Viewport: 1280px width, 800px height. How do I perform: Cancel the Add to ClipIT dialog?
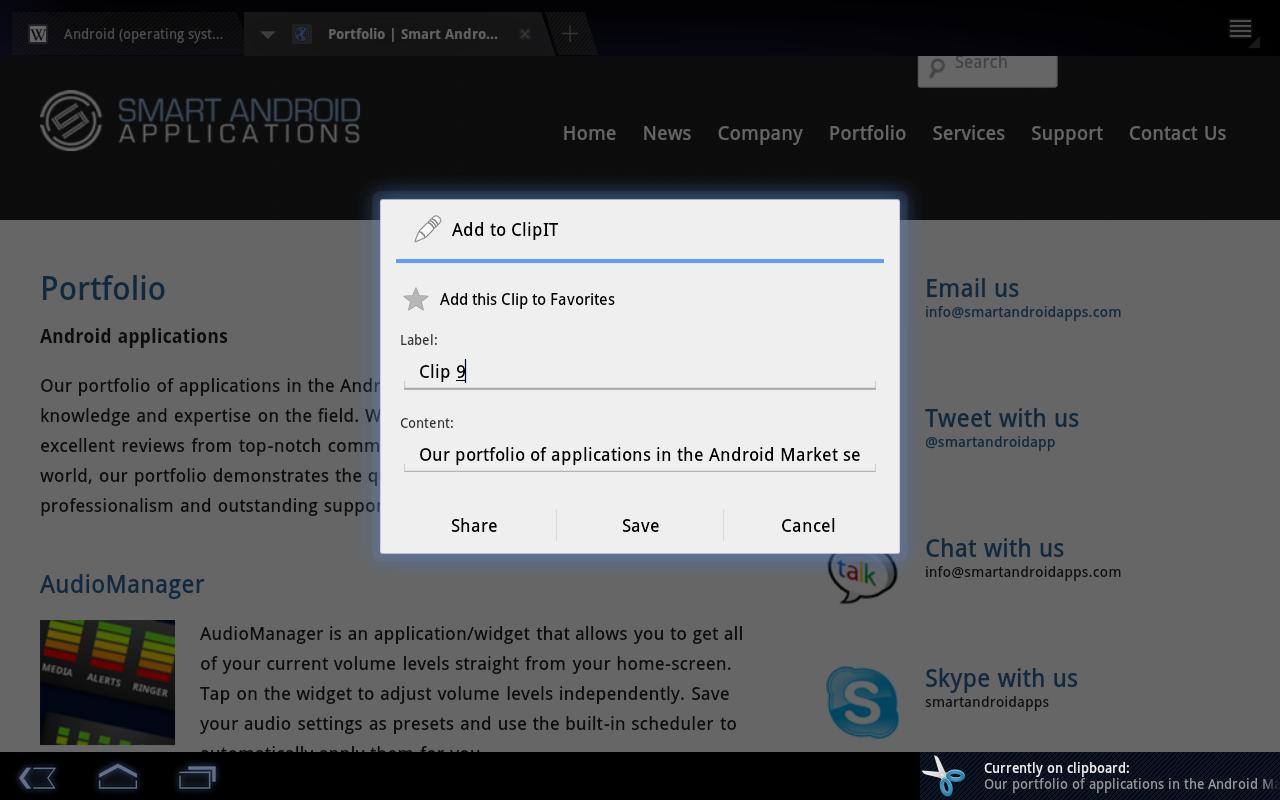(x=808, y=525)
